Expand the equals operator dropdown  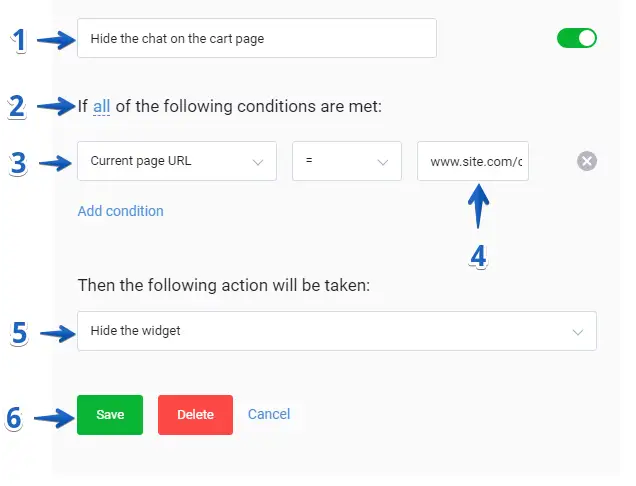click(x=346, y=161)
